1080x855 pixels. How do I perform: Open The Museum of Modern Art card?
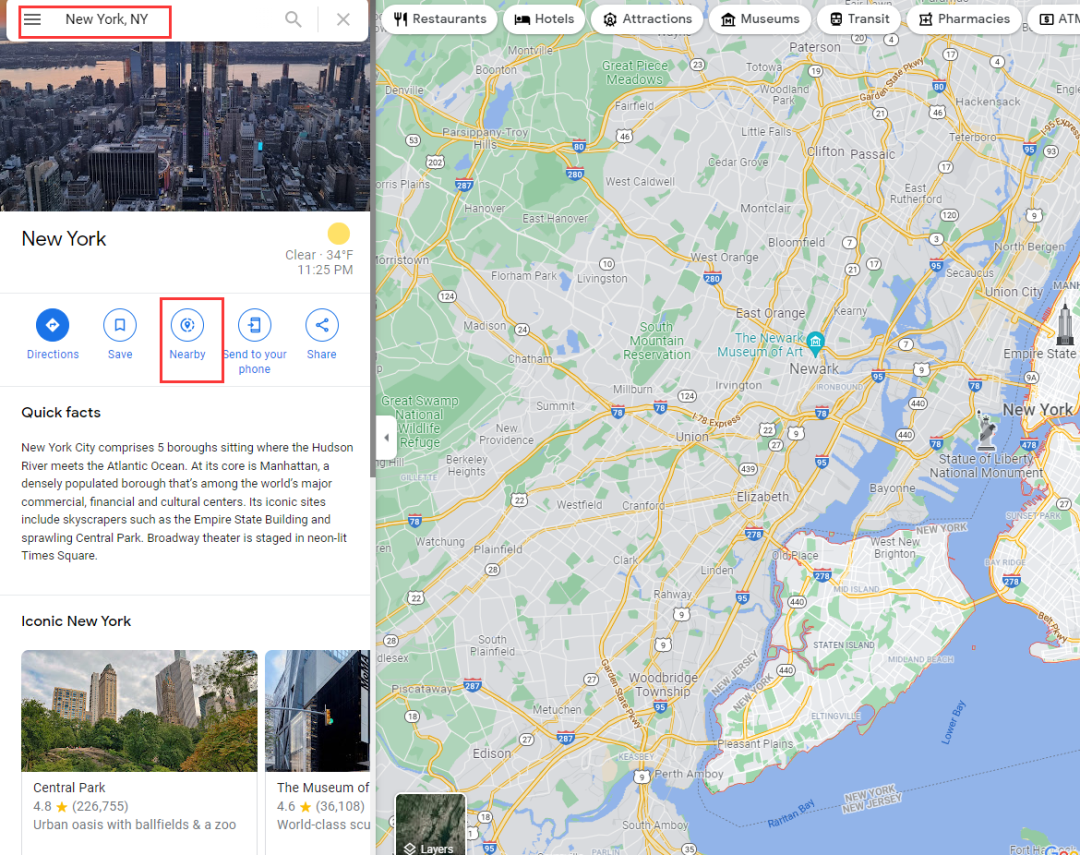pos(317,711)
